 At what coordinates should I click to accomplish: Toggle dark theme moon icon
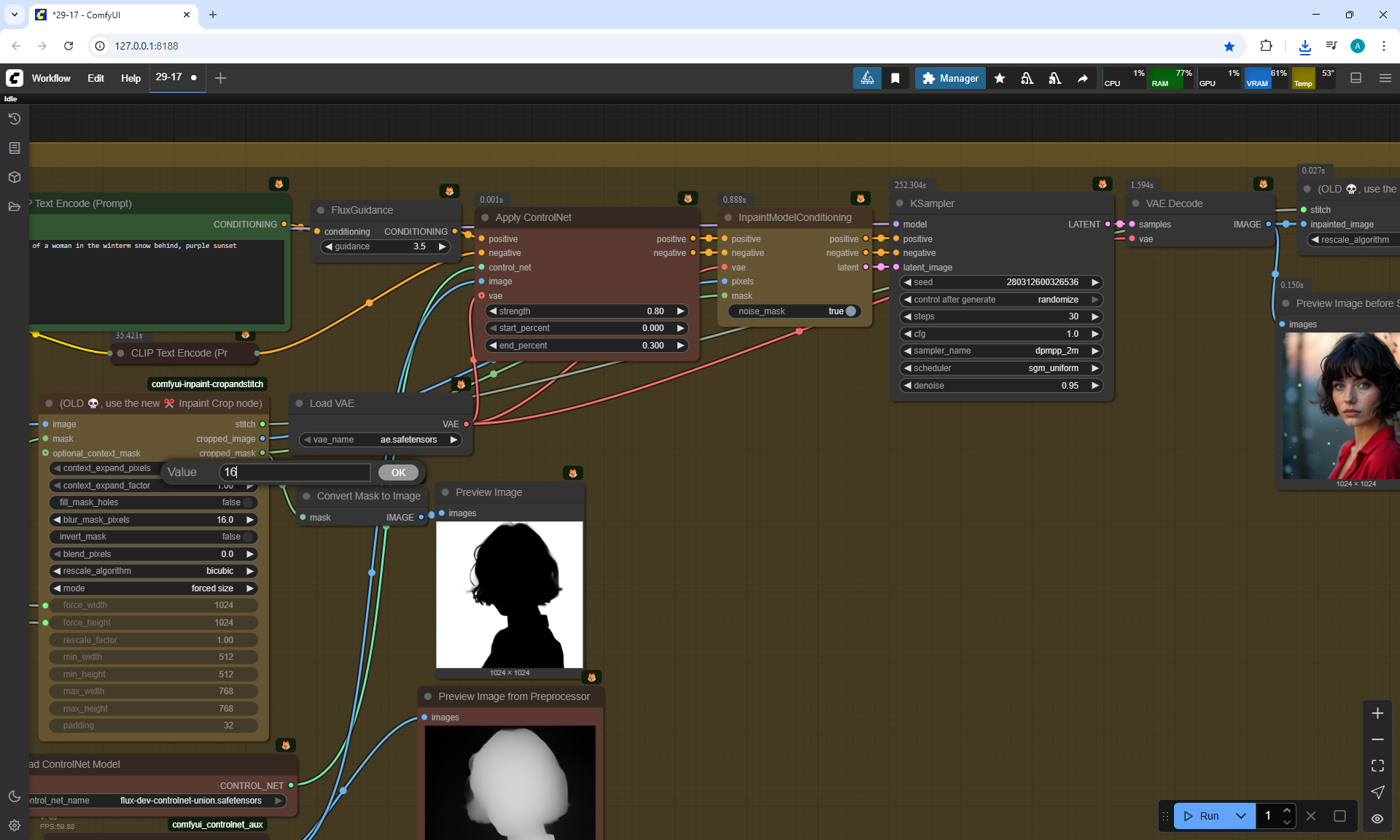[x=14, y=796]
